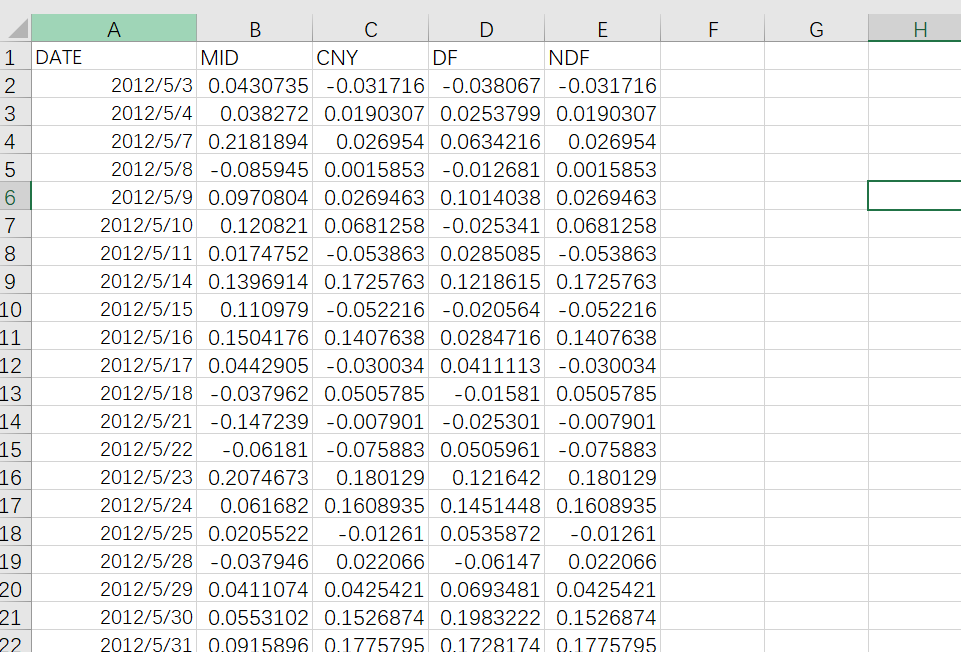Click DF value 0.0634216

[x=486, y=140]
